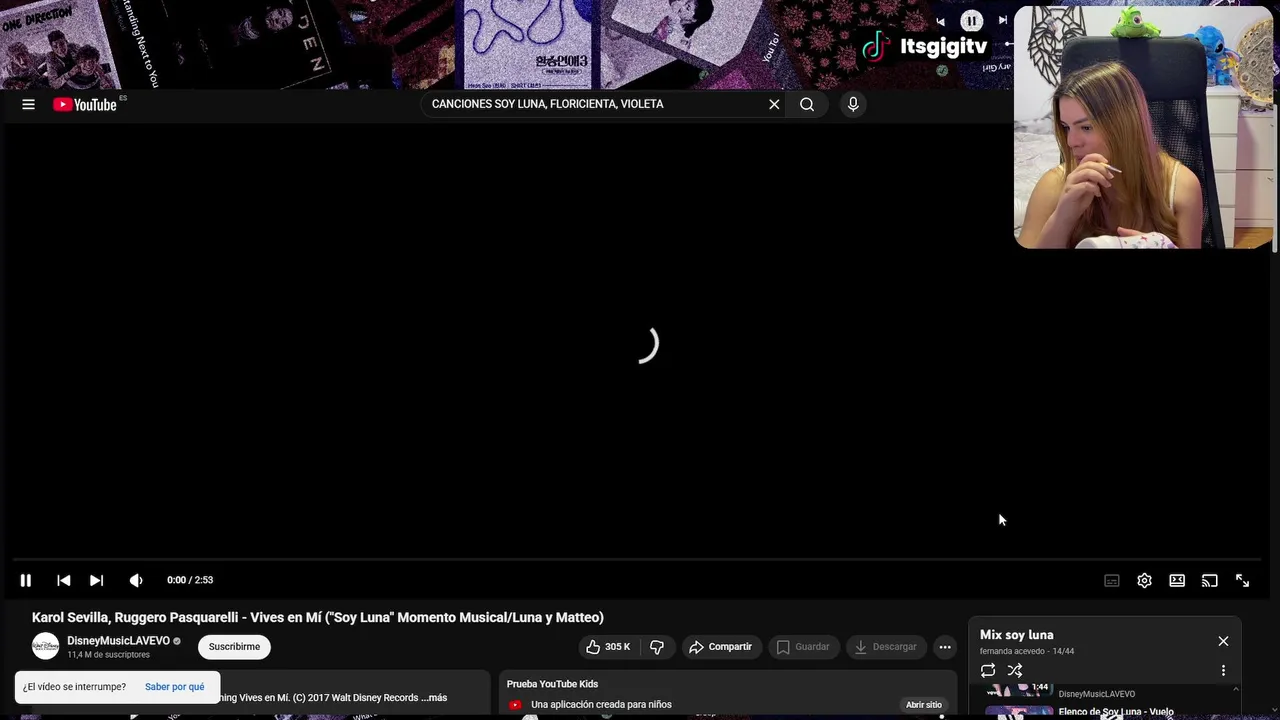Open playlist options three-dot menu
This screenshot has width=1280, height=720.
pyautogui.click(x=1223, y=671)
